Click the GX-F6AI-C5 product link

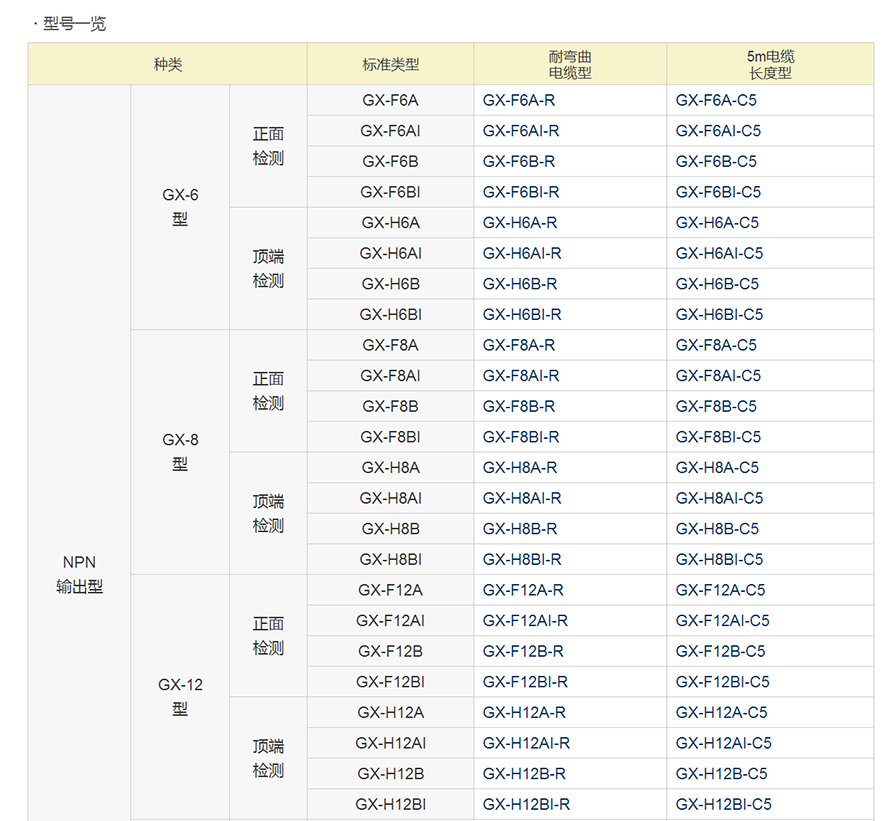(x=718, y=131)
